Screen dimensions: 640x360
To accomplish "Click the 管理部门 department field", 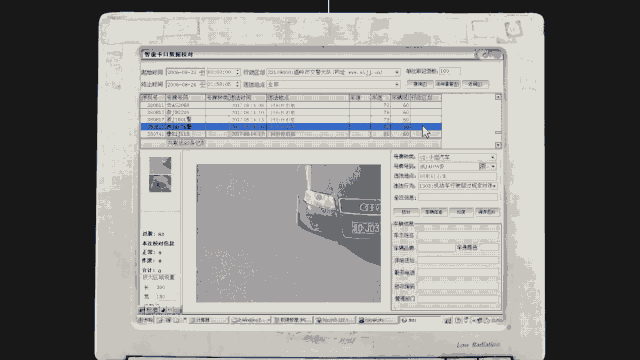I will point(458,299).
